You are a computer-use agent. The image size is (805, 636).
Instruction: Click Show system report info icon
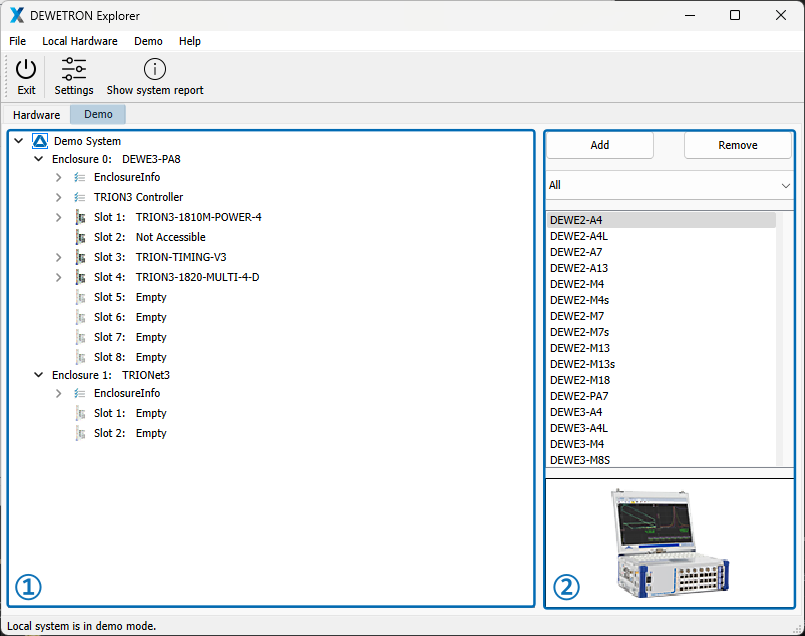tap(155, 69)
